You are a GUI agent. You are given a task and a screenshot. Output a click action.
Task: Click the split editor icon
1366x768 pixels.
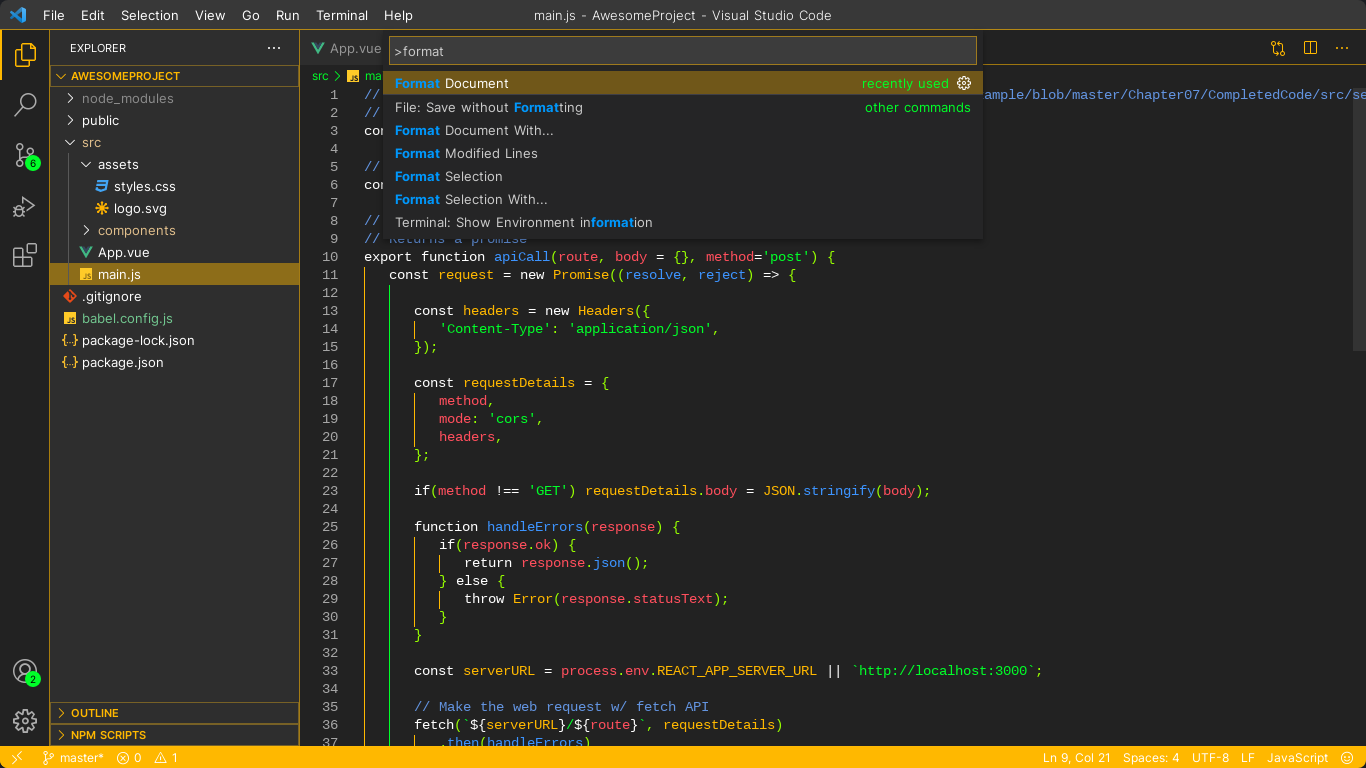point(1311,47)
